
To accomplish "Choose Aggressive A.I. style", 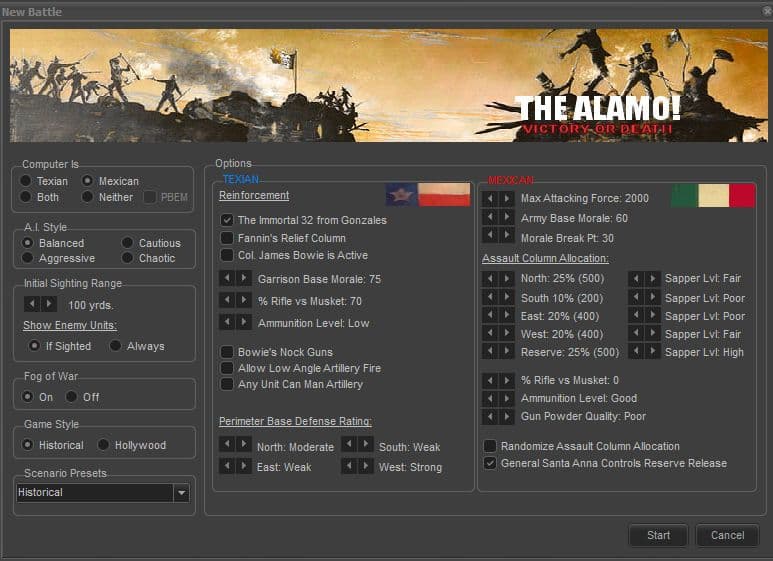I will tap(28, 258).
